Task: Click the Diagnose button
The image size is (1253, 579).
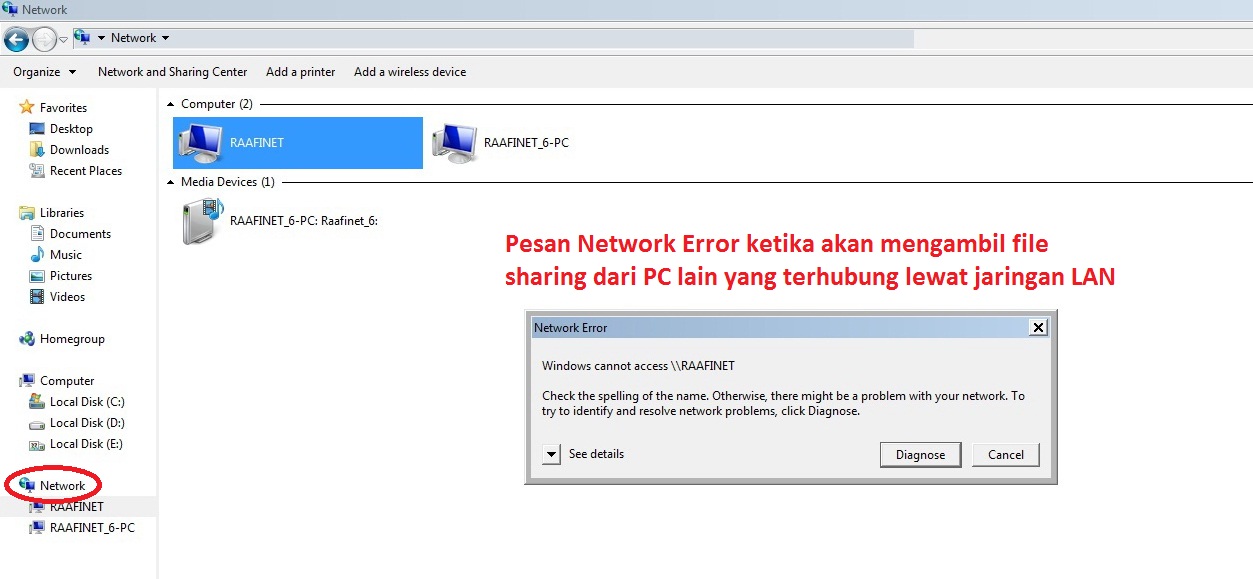Action: (x=919, y=454)
